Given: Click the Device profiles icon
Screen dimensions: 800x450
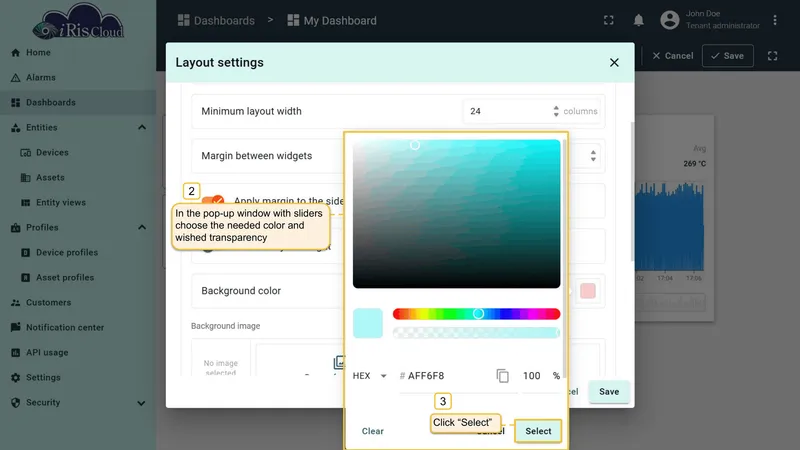Looking at the screenshot, I should 26,253.
